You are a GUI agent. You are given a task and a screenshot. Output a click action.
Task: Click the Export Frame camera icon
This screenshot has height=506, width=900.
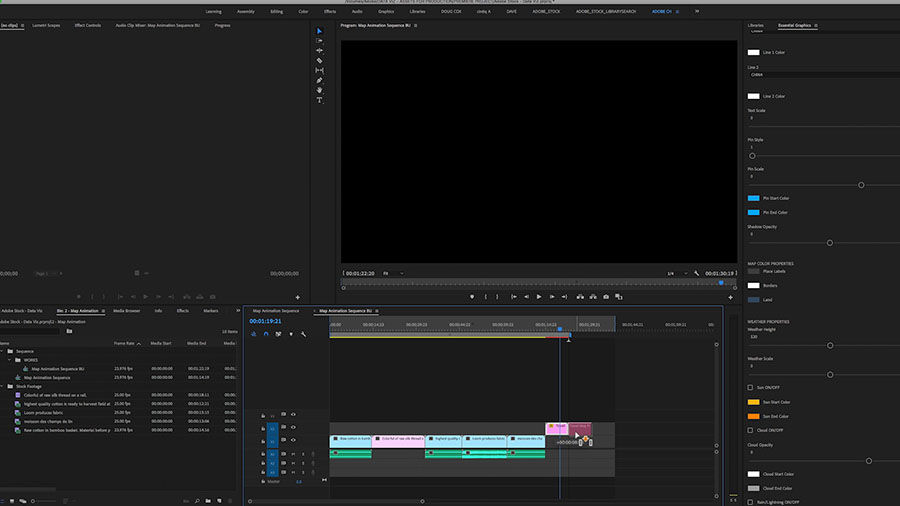606,296
